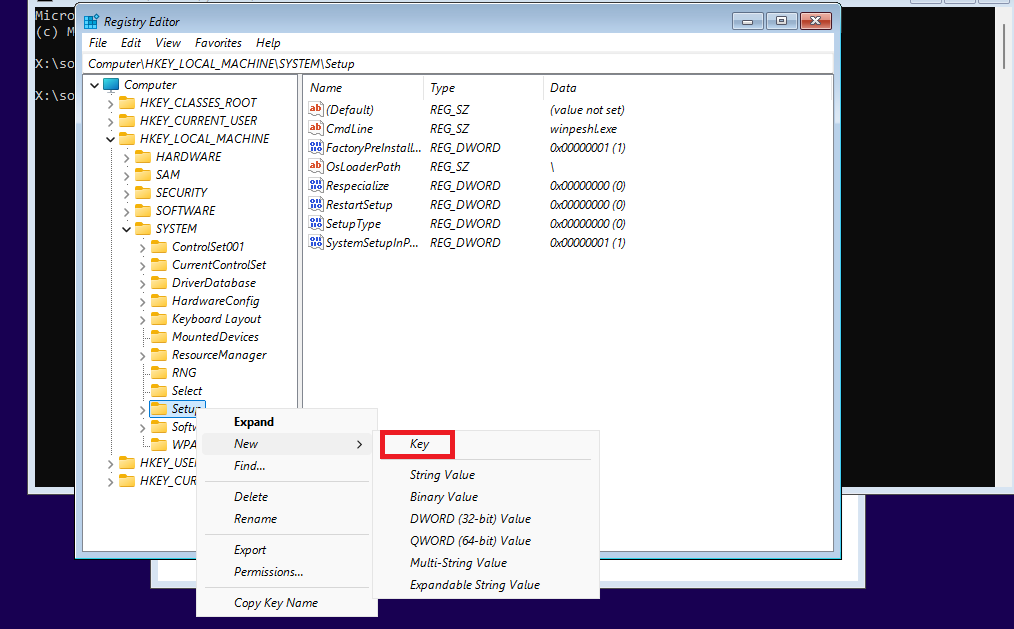Click the Computer icon at tree root
This screenshot has height=629, width=1014.
(111, 85)
